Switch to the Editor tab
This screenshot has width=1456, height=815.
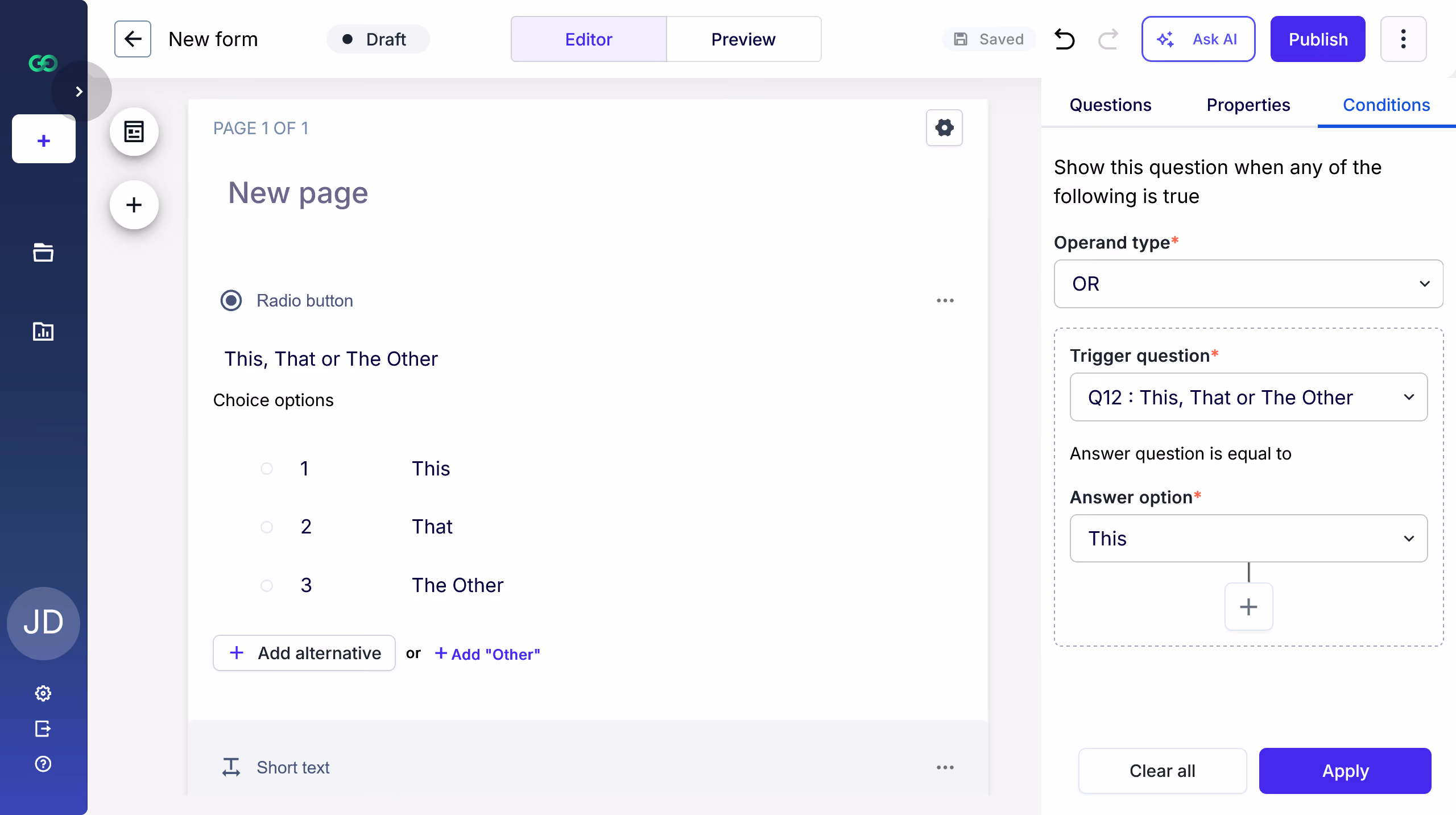click(x=589, y=39)
